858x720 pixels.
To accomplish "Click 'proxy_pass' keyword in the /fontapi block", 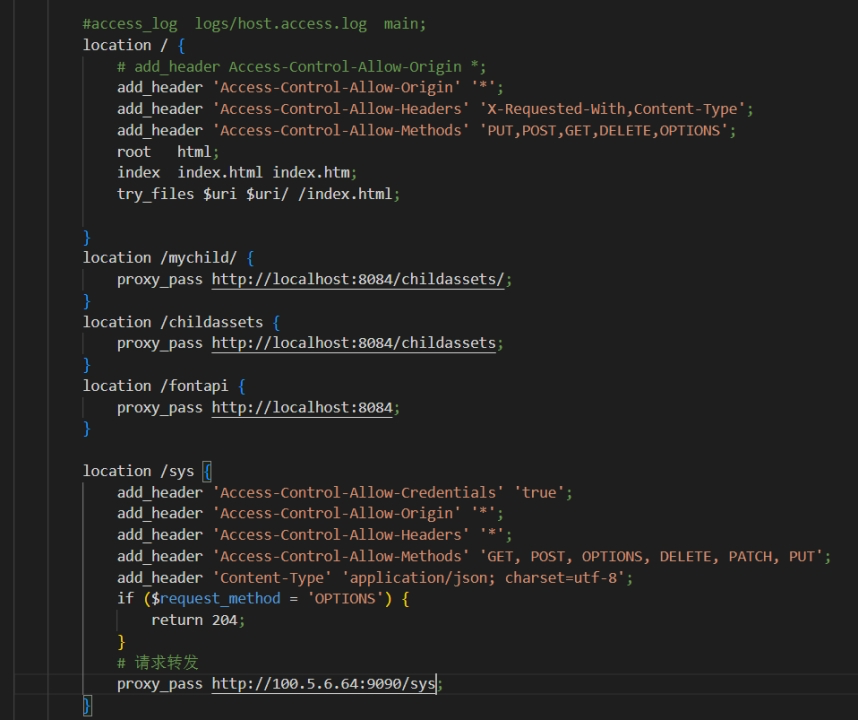I will pyautogui.click(x=160, y=408).
